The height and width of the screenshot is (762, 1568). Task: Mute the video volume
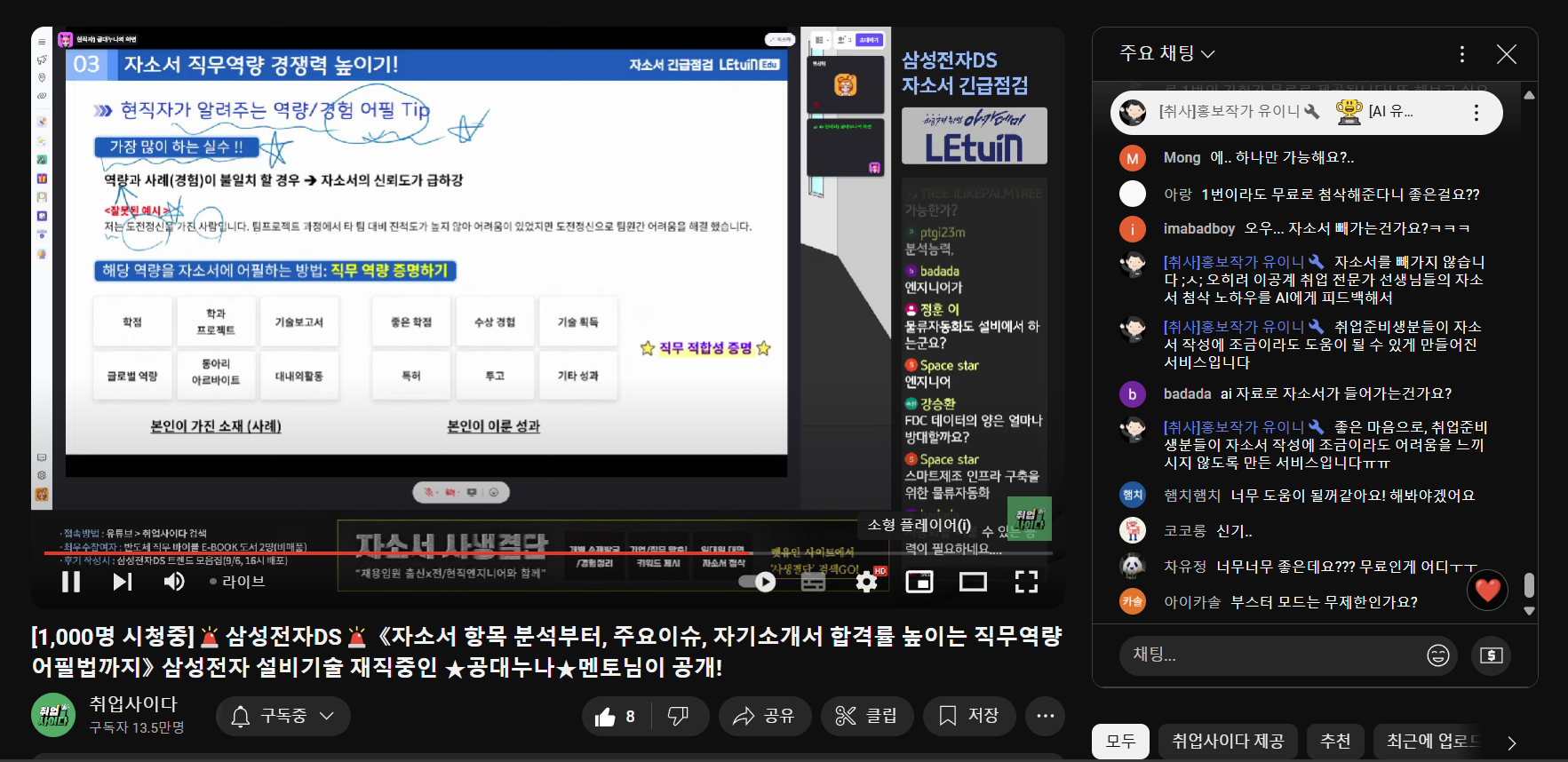point(174,582)
